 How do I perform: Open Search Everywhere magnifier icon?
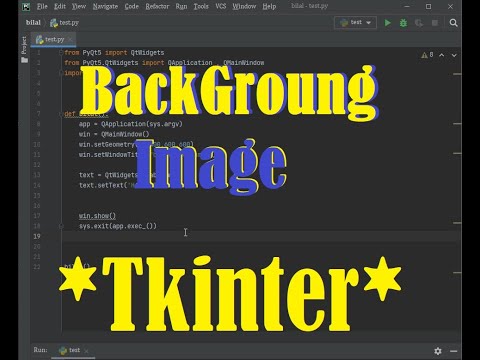tap(453, 23)
